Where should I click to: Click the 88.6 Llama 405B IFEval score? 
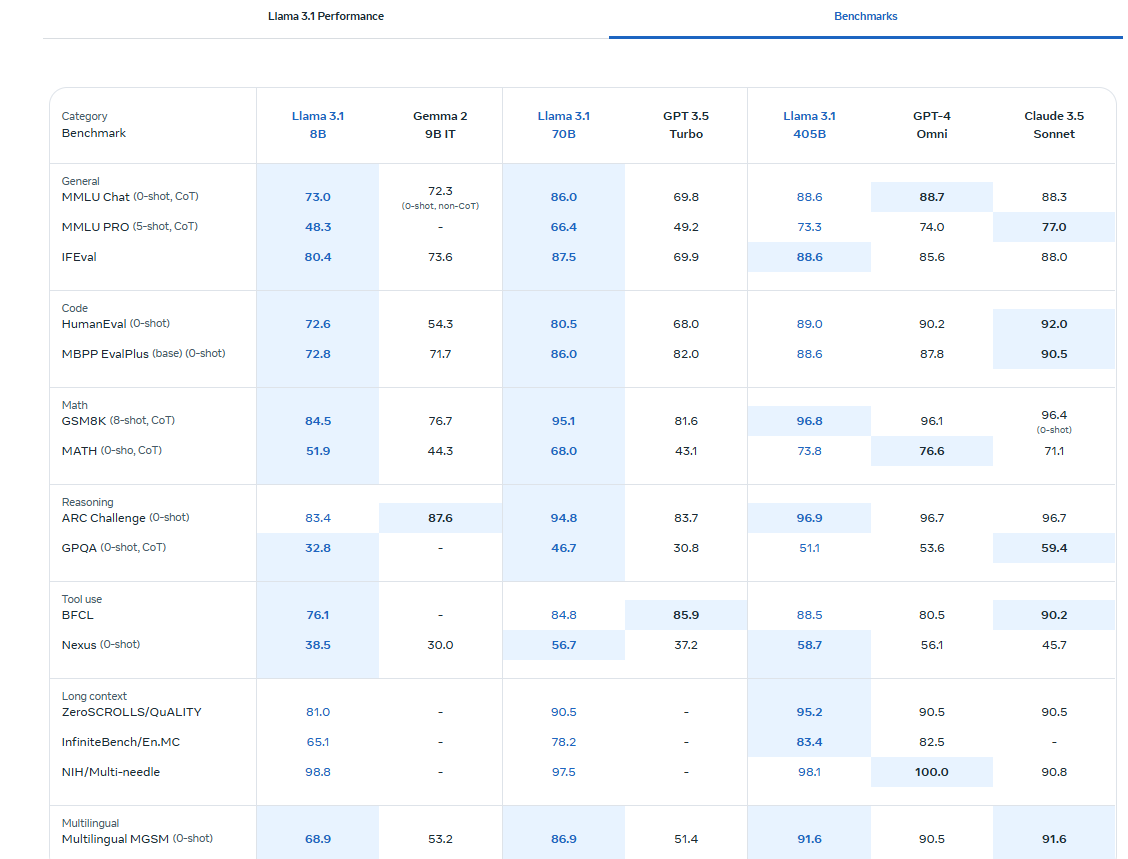pyautogui.click(x=809, y=258)
